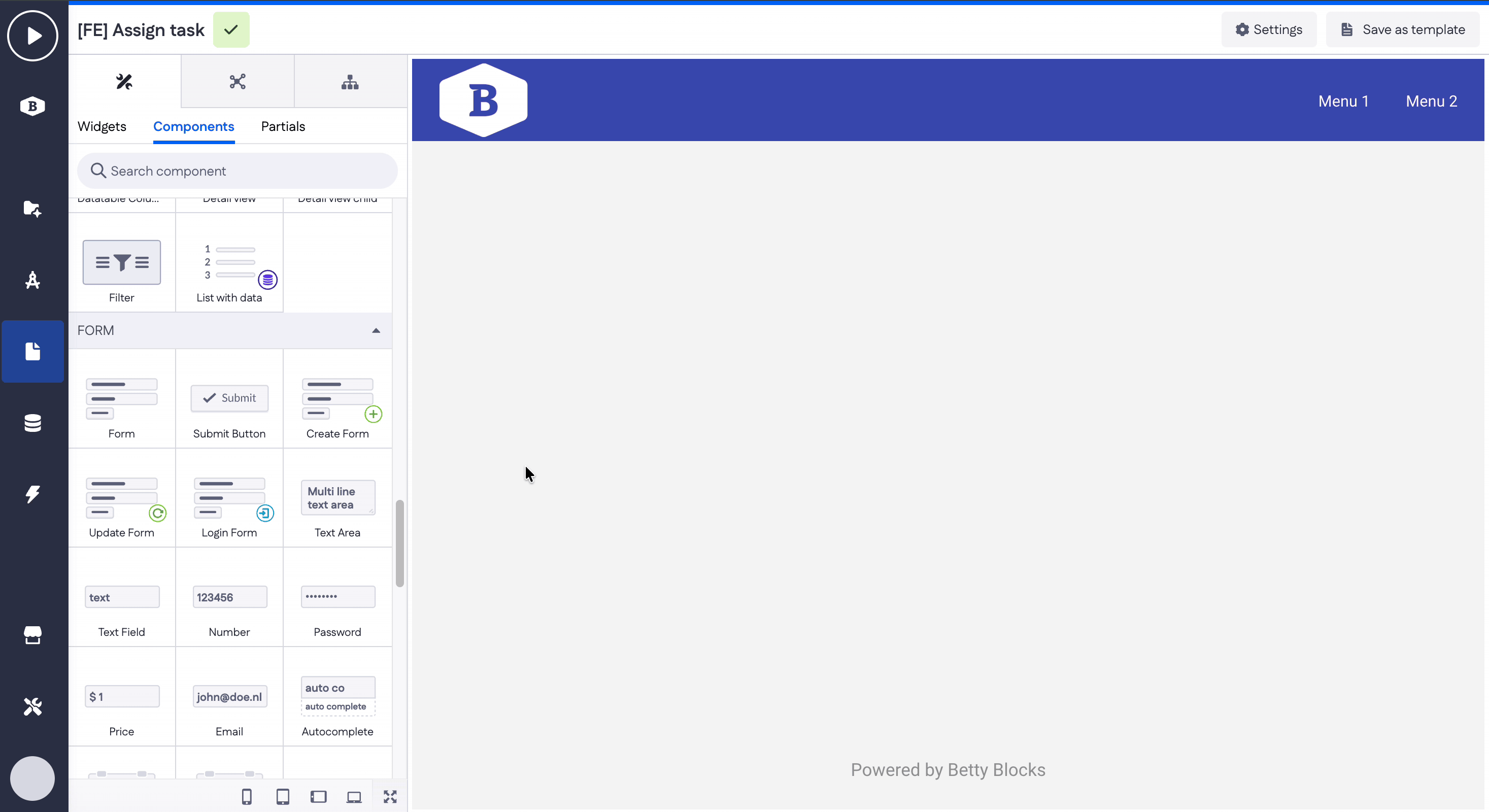Select the Autocomplete component
The height and width of the screenshot is (812, 1489).
(x=337, y=702)
